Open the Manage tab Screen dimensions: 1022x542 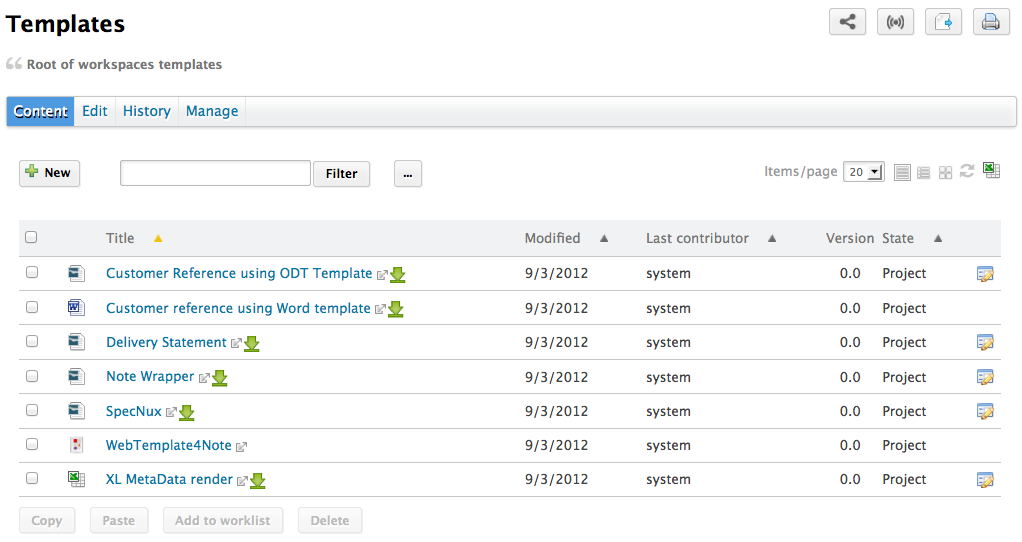[x=212, y=111]
